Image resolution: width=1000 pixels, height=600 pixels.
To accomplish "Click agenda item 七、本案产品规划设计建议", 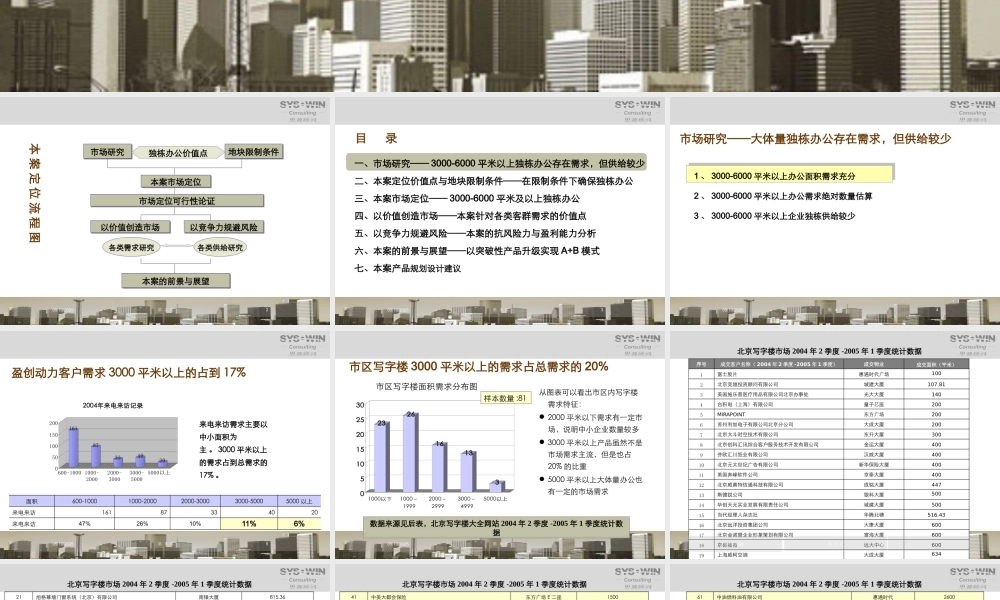I will tap(408, 268).
